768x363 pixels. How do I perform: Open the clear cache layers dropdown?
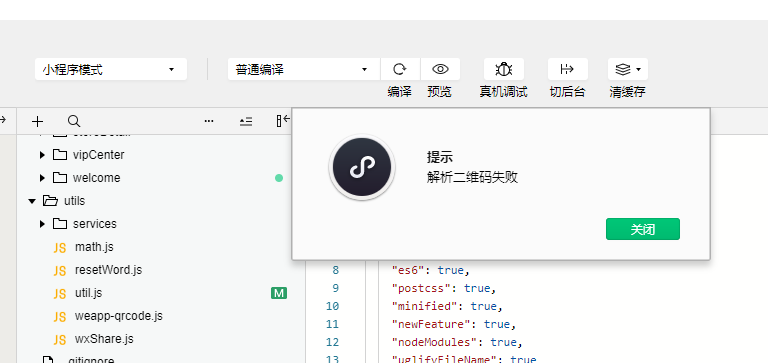627,69
